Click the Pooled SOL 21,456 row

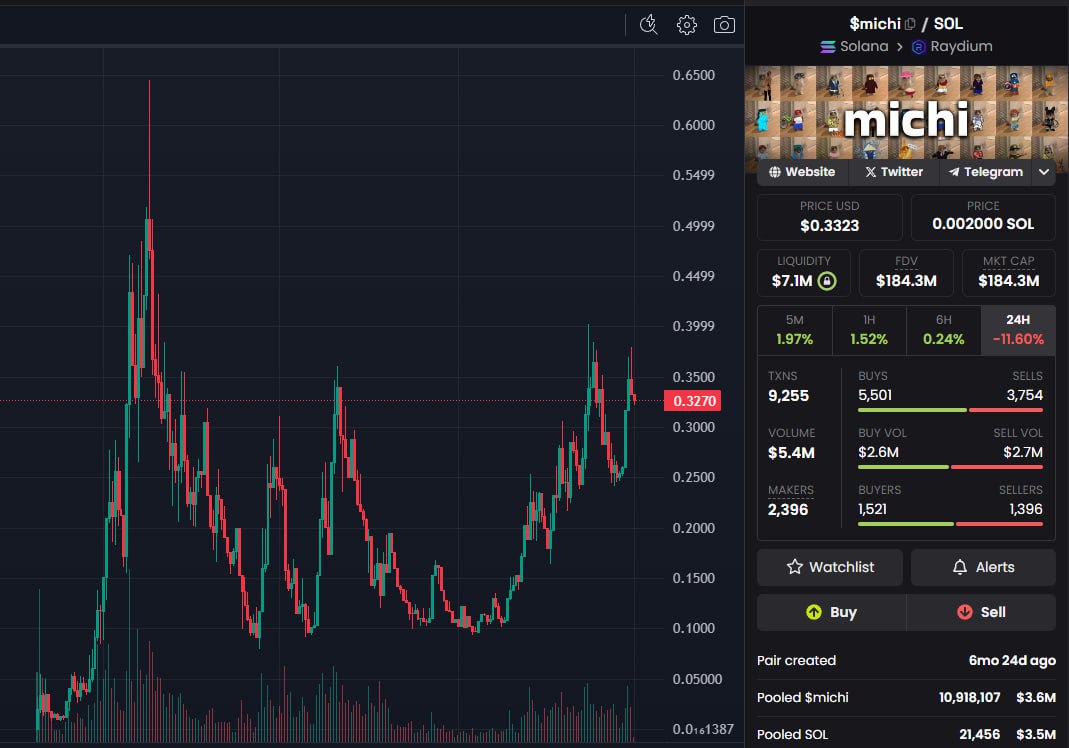906,734
